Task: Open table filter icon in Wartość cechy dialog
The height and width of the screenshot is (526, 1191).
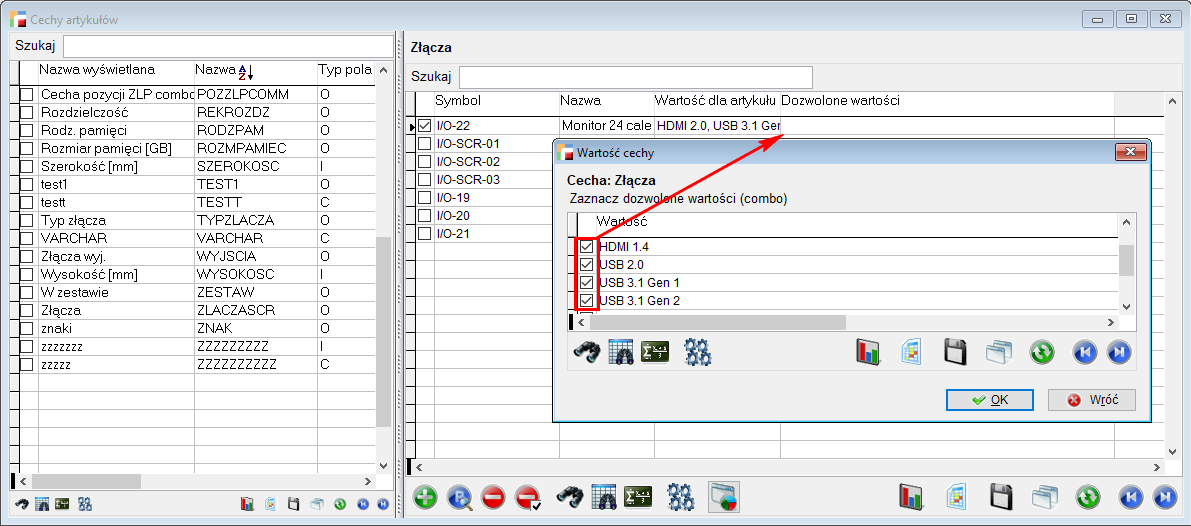Action: tap(621, 352)
